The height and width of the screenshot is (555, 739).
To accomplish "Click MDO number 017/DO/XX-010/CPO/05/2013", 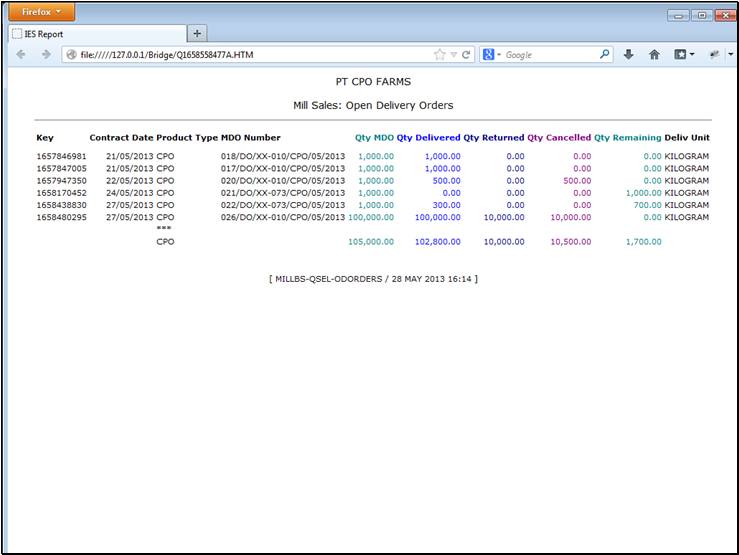I will tap(283, 168).
